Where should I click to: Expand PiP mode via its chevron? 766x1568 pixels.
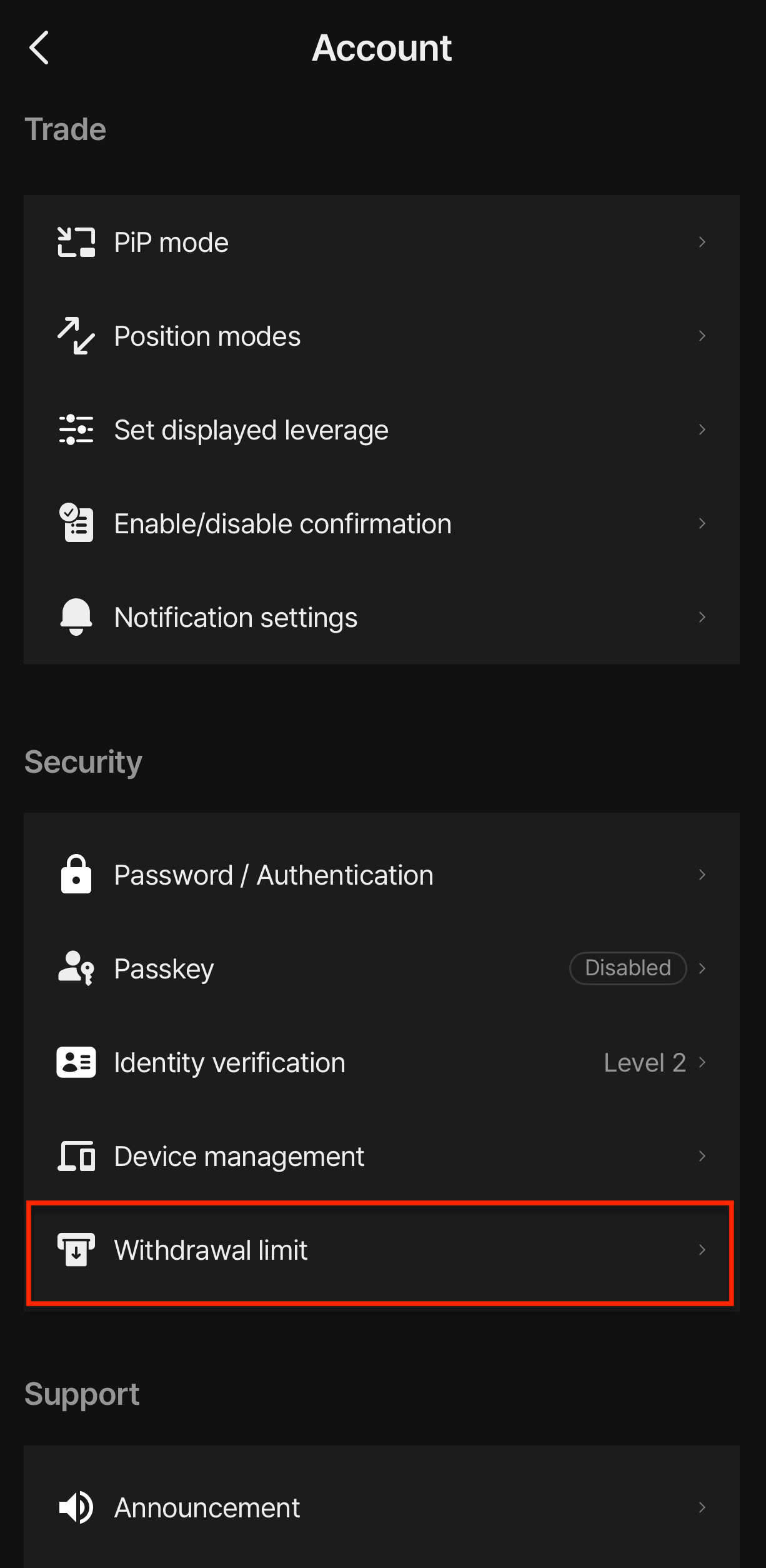click(702, 242)
